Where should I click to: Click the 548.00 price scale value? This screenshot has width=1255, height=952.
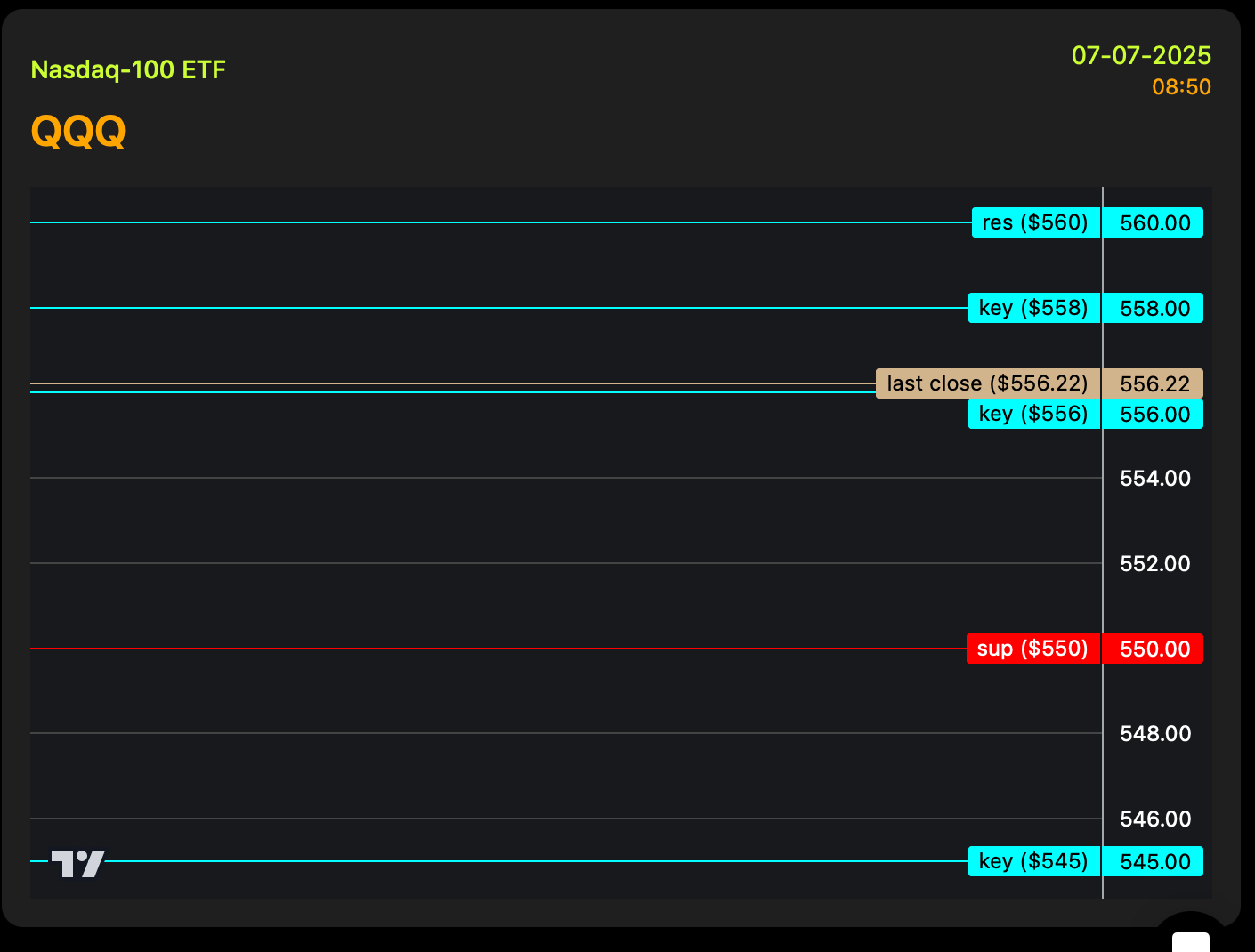pos(1155,734)
